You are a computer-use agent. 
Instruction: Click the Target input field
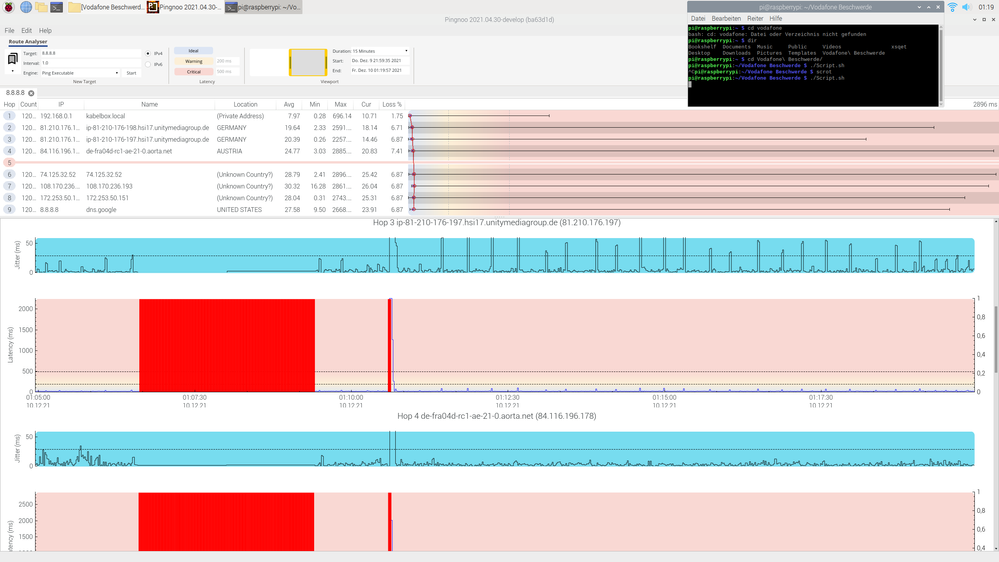[90, 53]
